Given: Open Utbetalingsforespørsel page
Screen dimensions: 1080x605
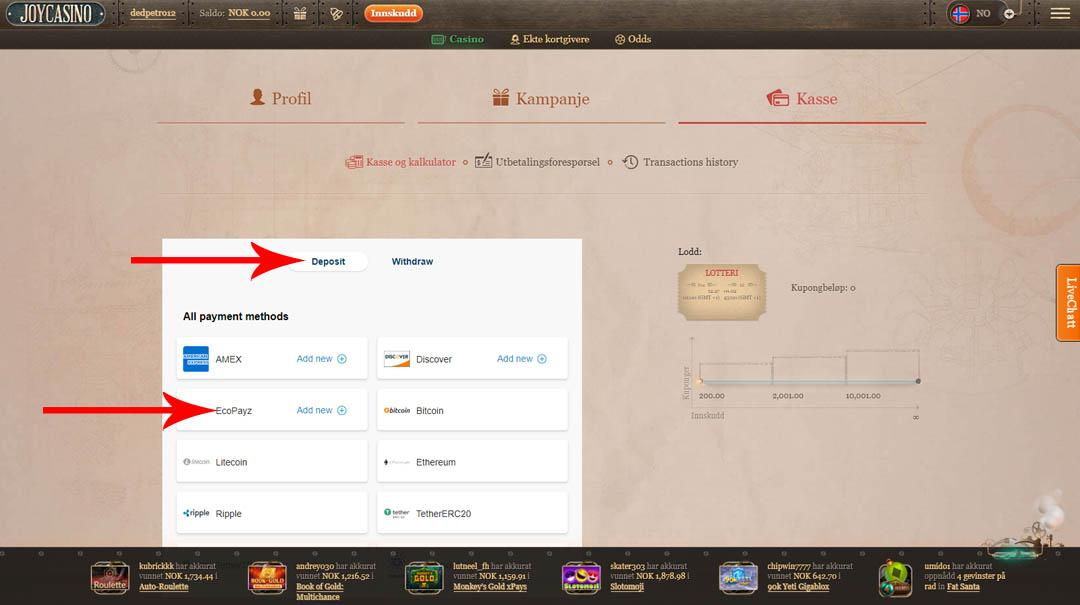Looking at the screenshot, I should tap(537, 162).
